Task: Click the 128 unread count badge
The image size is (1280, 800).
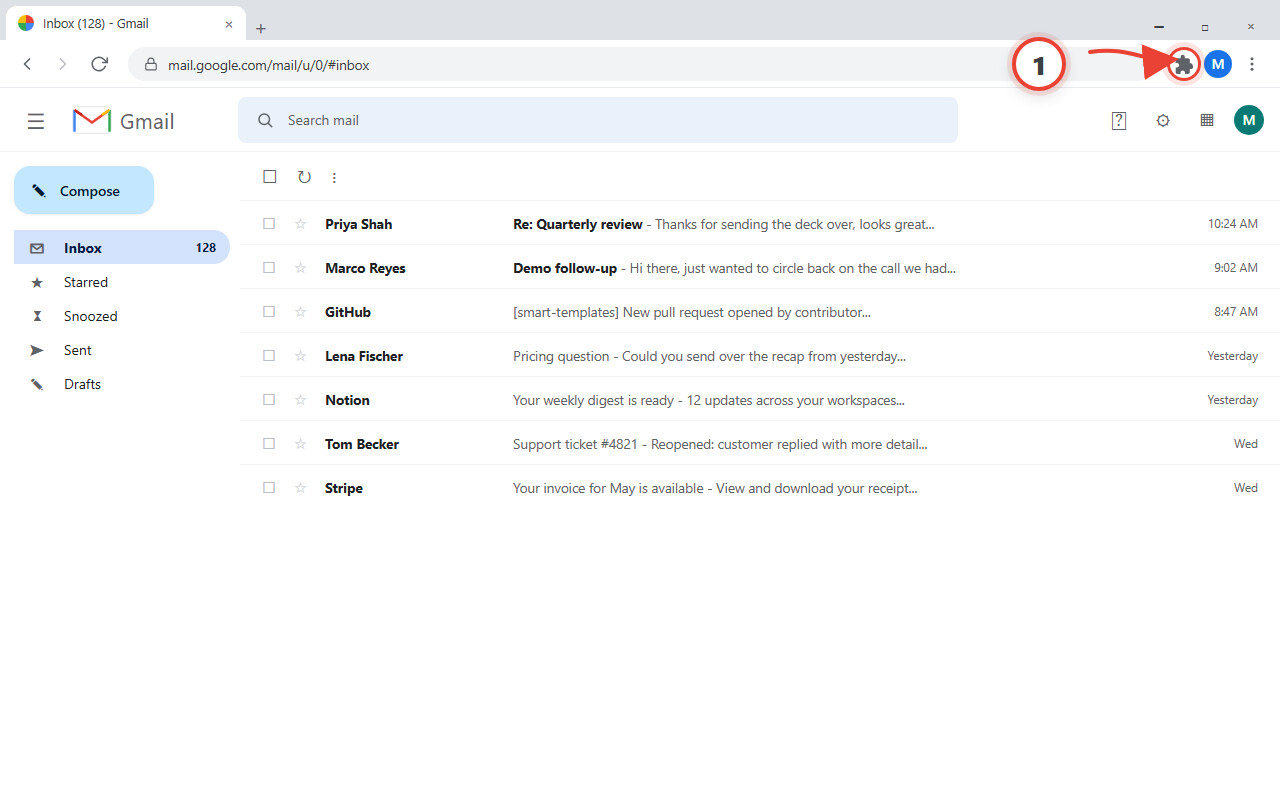Action: click(x=206, y=248)
